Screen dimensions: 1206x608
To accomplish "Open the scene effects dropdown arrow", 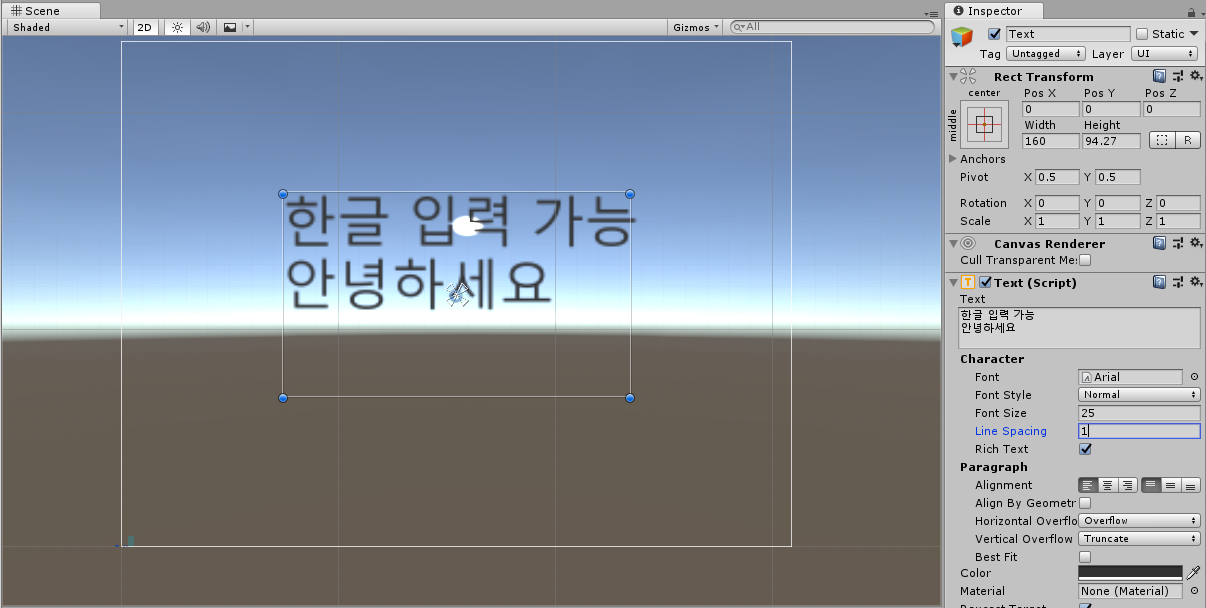I will pyautogui.click(x=248, y=27).
